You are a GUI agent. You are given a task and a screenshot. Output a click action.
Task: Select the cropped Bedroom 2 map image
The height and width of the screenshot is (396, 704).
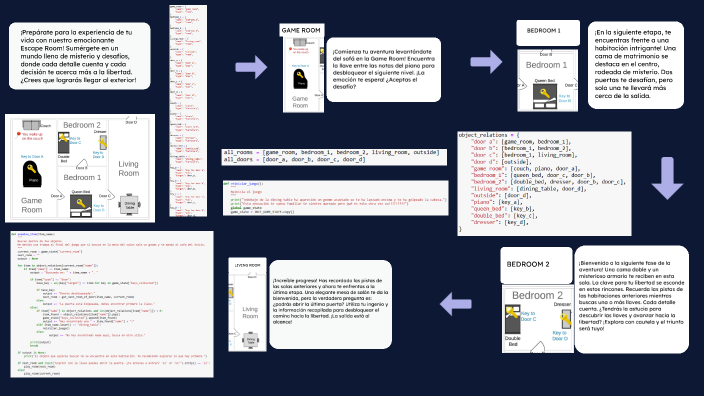click(538, 319)
